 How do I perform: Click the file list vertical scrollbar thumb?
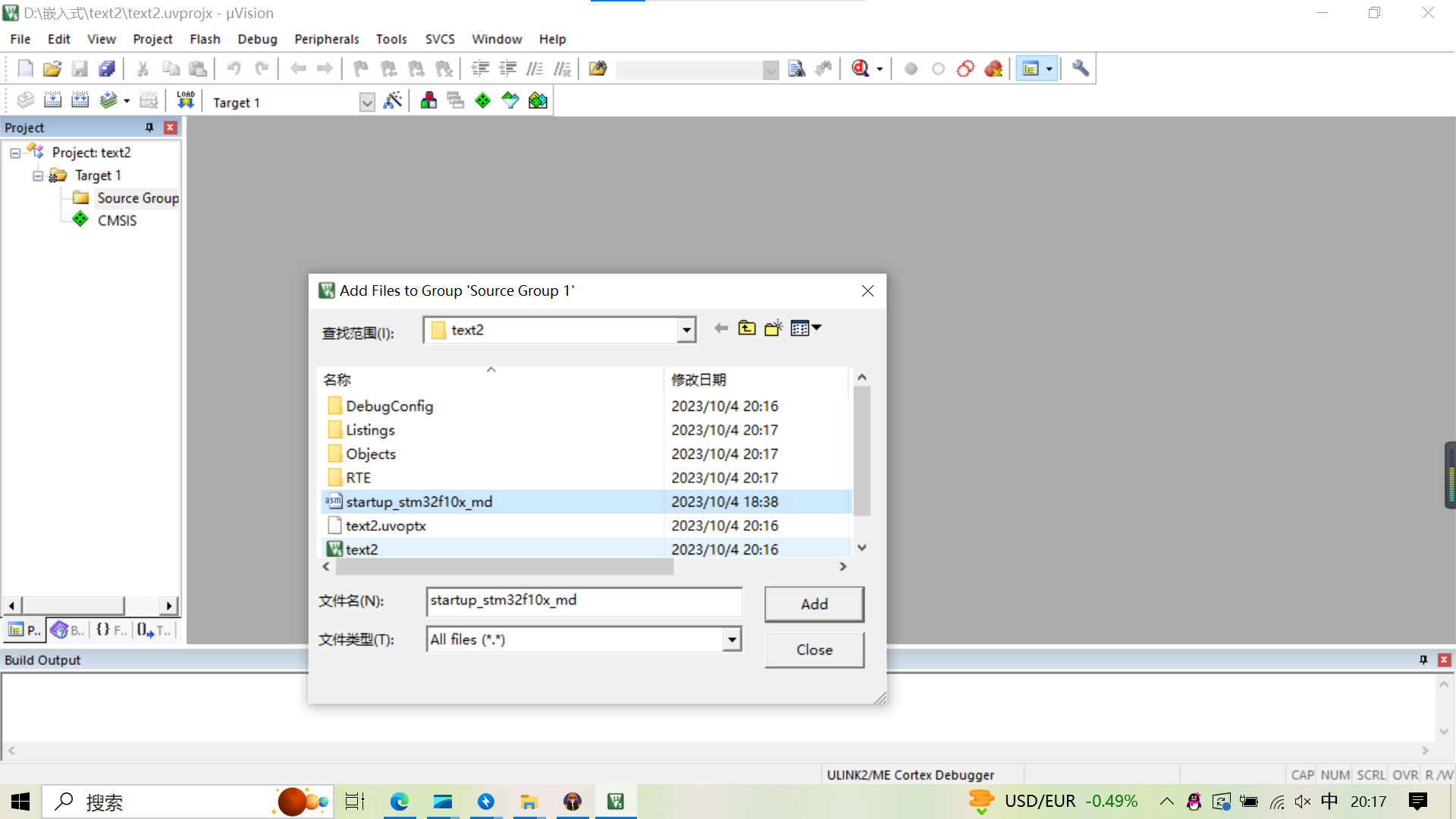coord(861,451)
